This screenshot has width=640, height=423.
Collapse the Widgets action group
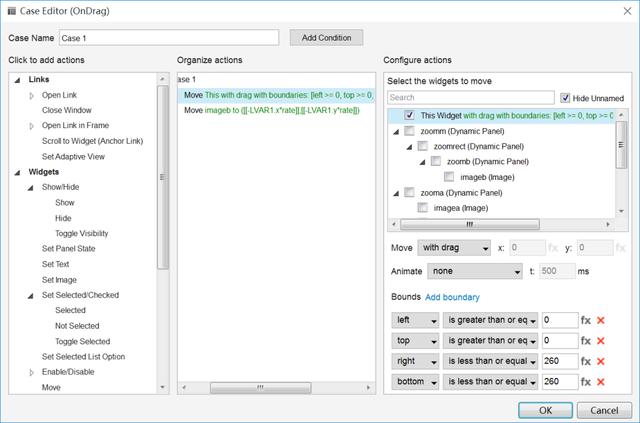coord(17,173)
